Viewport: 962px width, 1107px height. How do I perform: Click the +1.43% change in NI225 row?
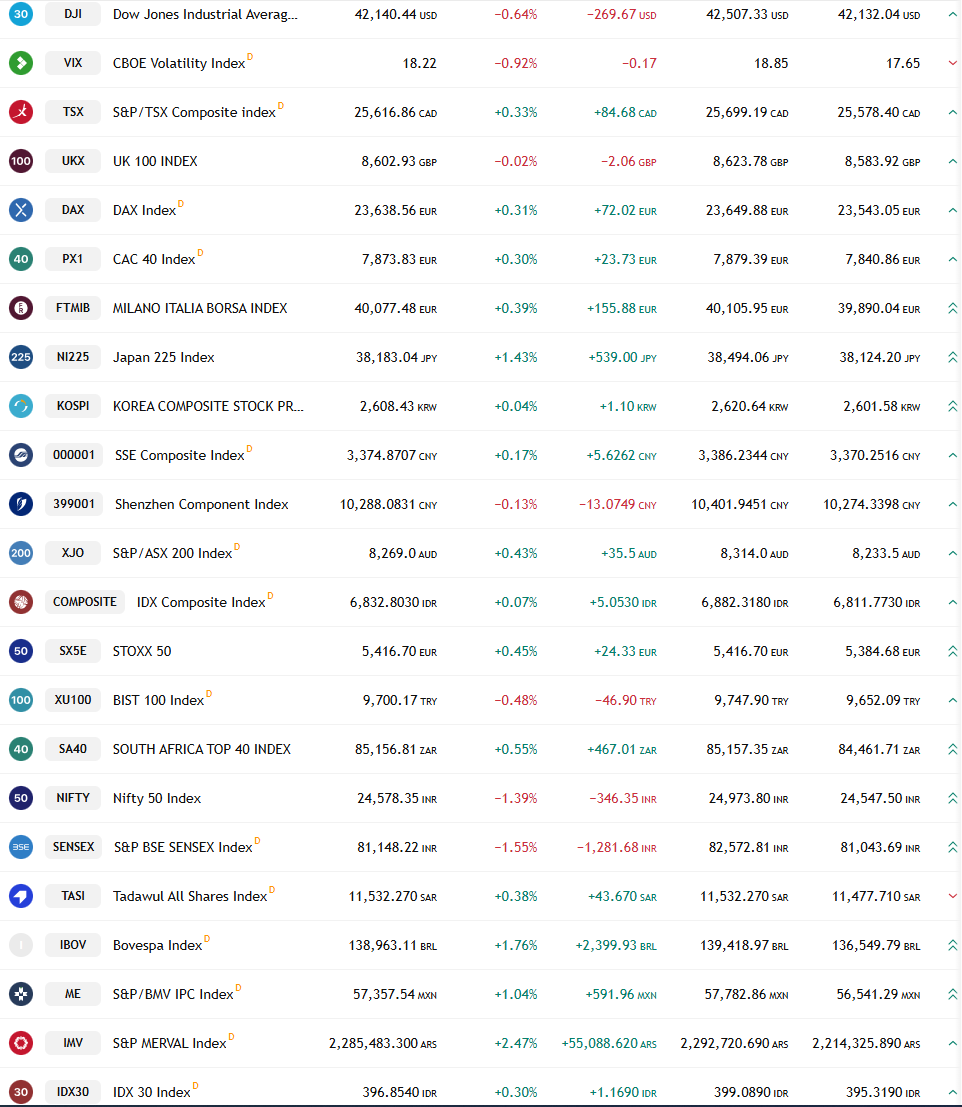[516, 358]
